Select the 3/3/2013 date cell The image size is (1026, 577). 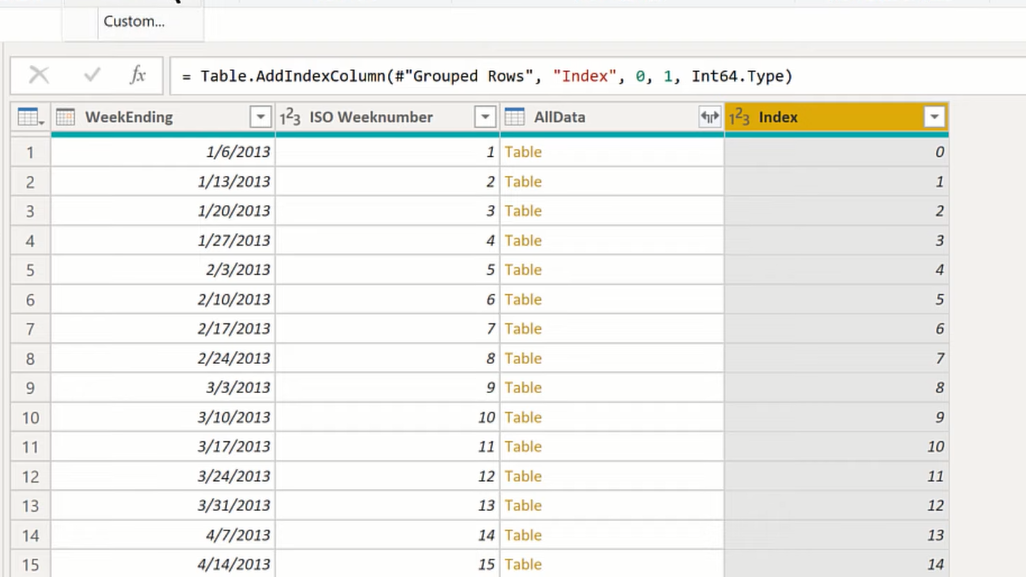coord(164,387)
